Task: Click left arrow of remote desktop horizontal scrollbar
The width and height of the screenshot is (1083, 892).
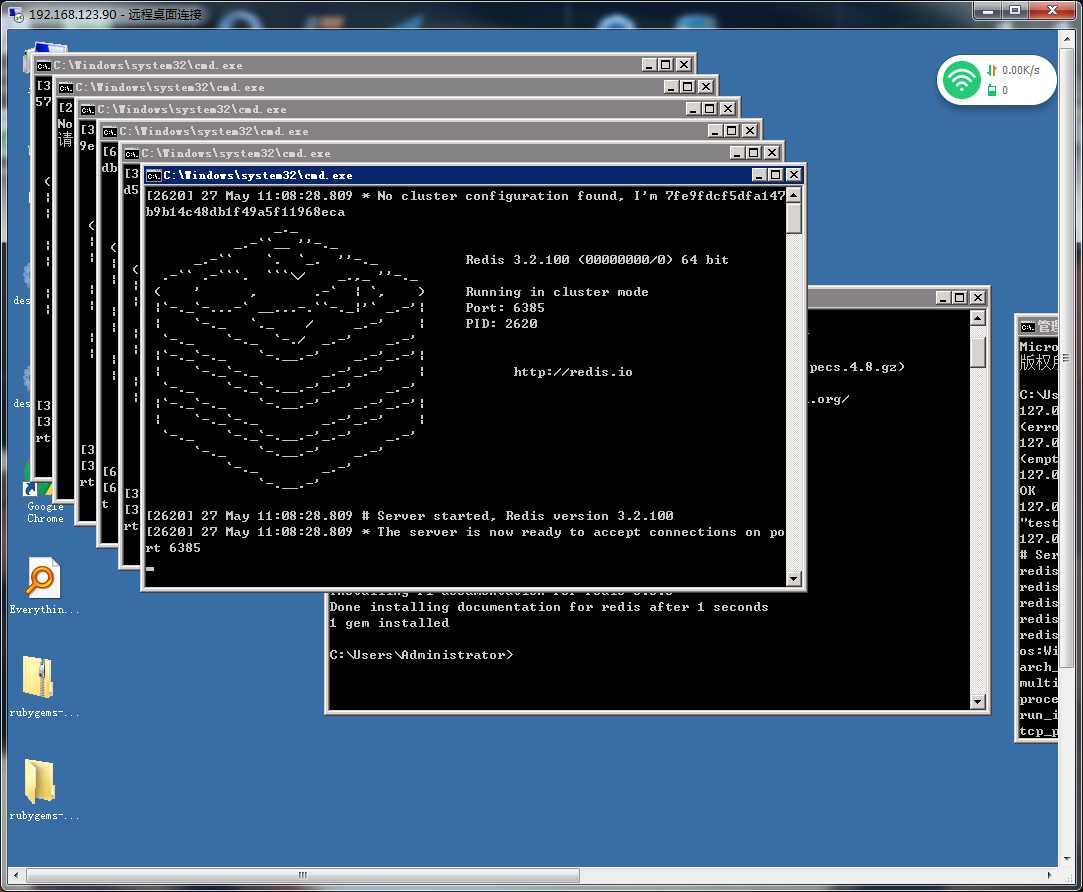Action: [16, 875]
